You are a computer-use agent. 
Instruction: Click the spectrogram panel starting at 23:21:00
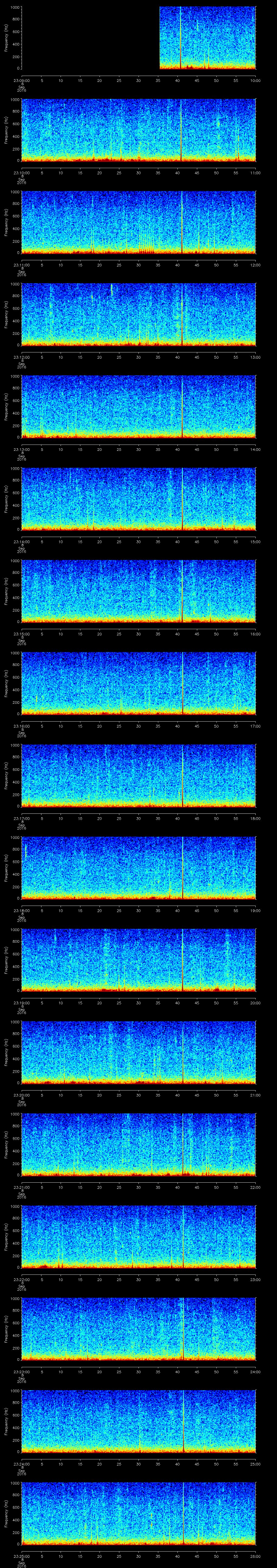pyautogui.click(x=139, y=1144)
